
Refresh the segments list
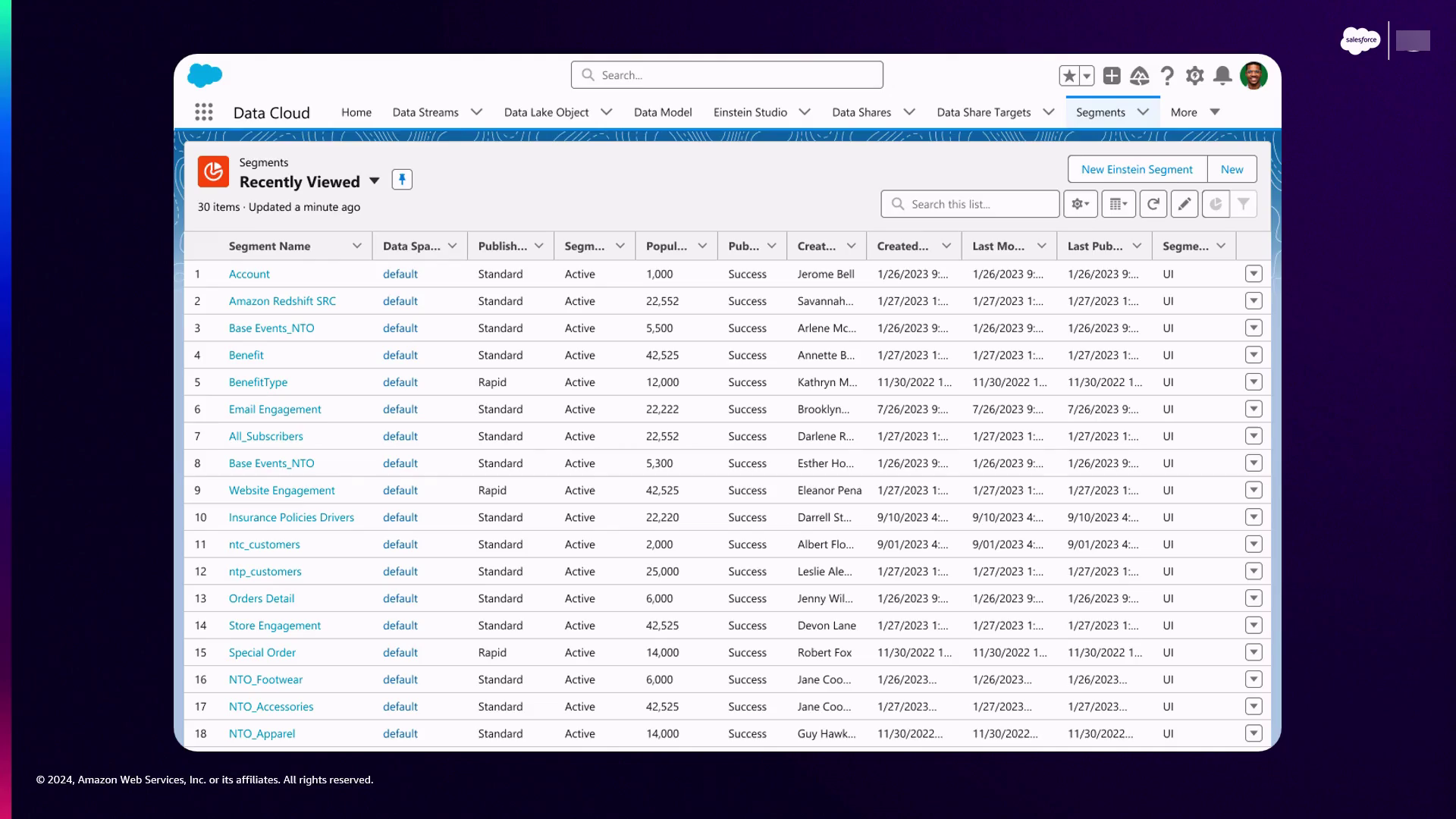click(1153, 204)
